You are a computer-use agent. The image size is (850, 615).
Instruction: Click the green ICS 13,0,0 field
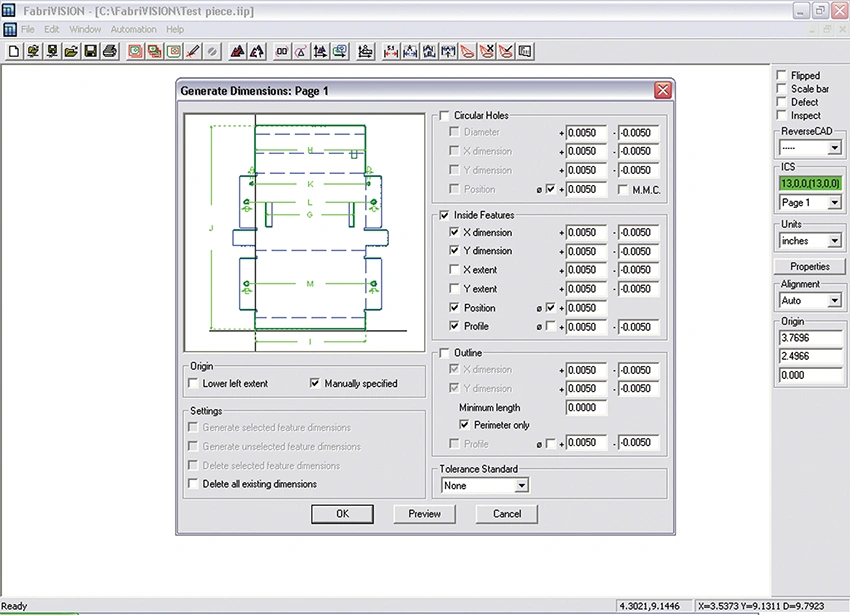[x=810, y=183]
